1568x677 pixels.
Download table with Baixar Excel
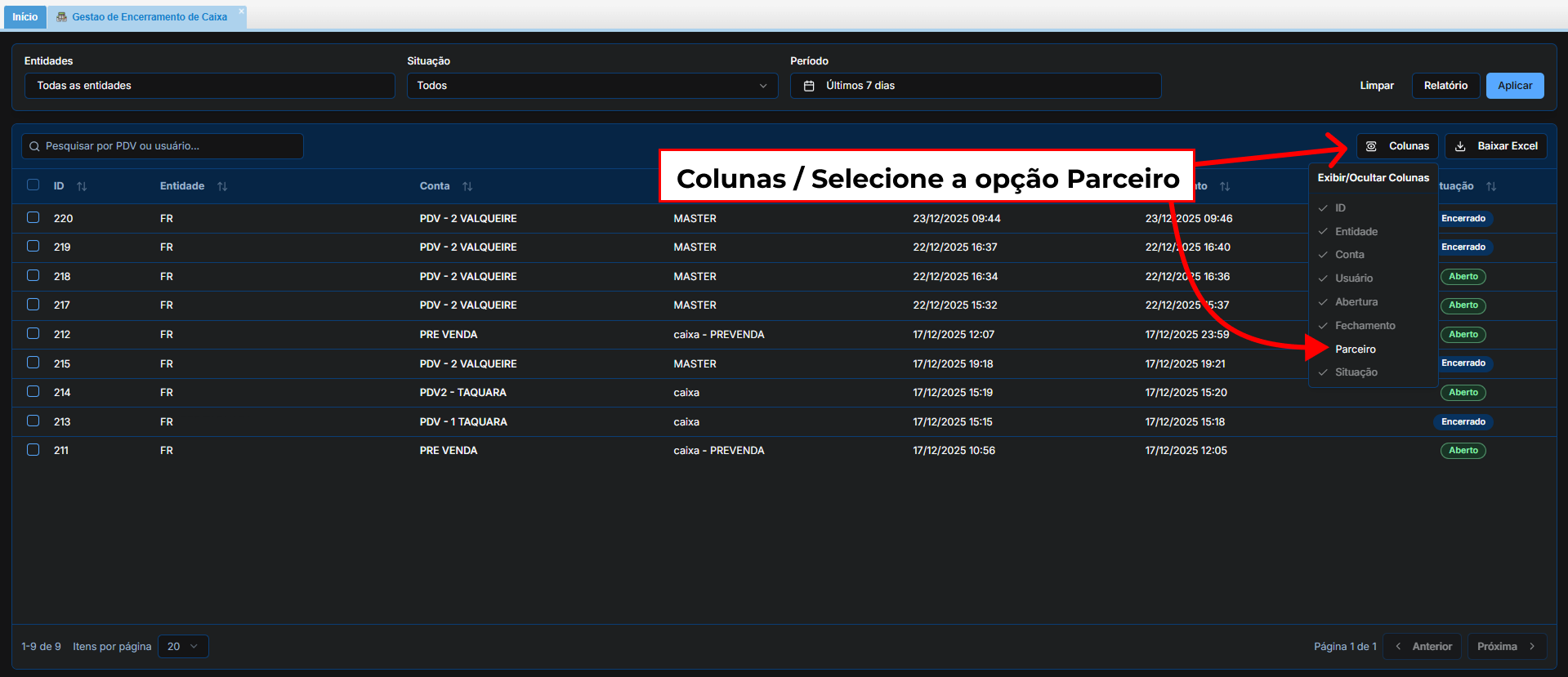pos(1496,146)
